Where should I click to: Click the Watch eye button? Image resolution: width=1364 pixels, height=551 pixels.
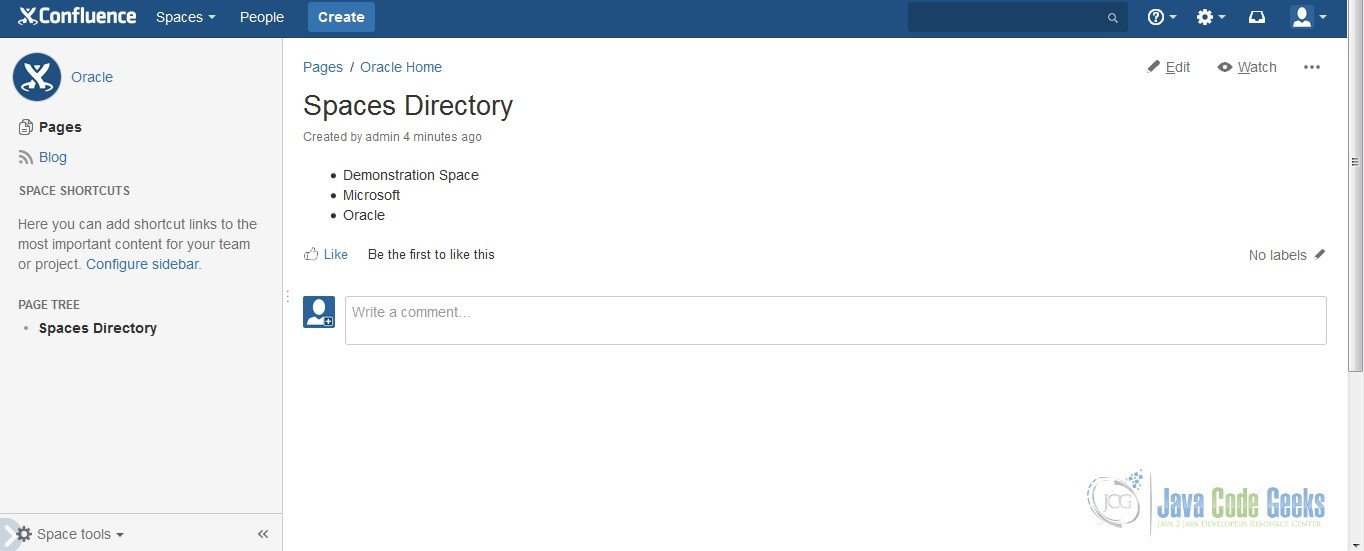tap(1247, 67)
